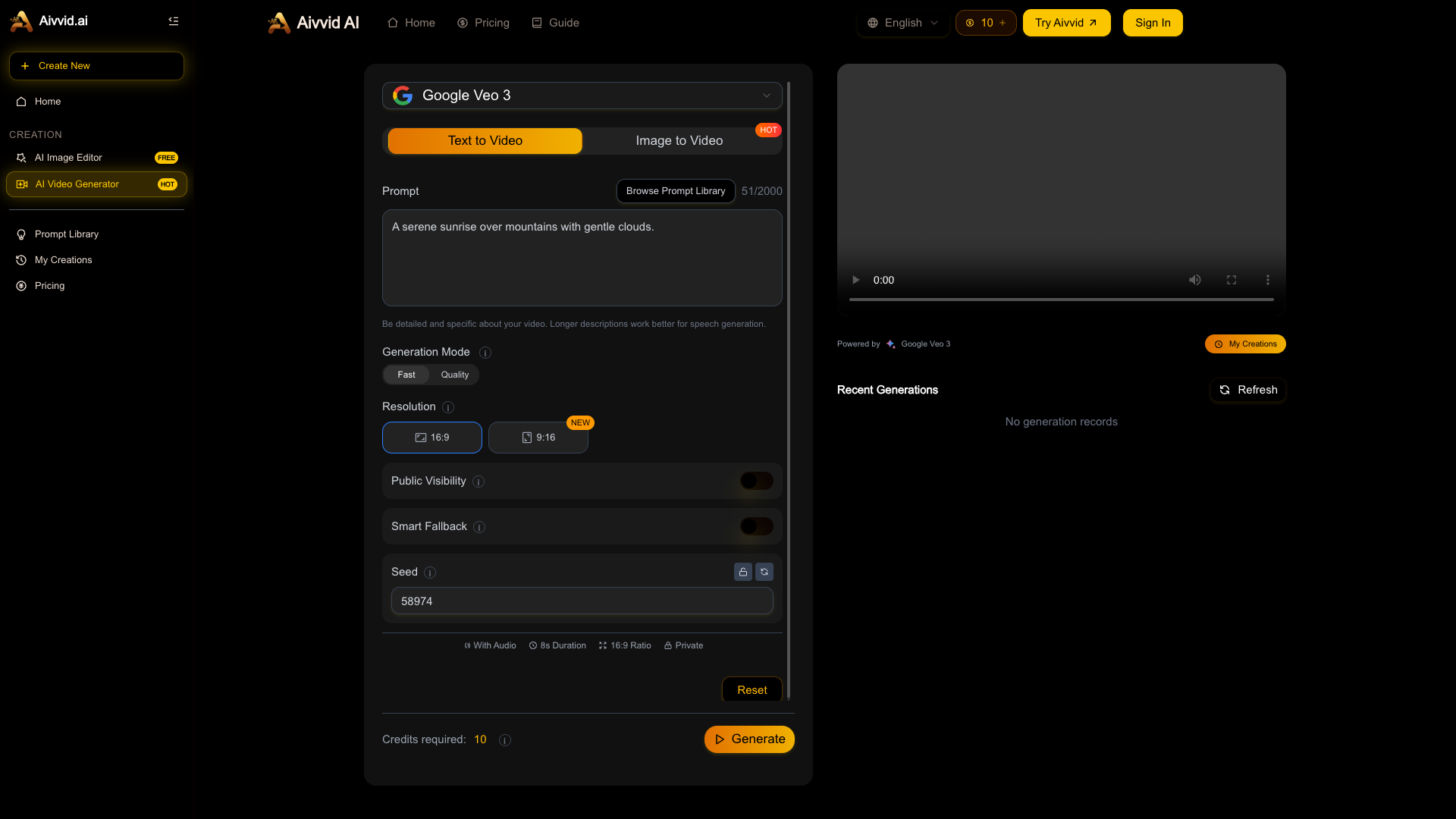Image resolution: width=1456 pixels, height=819 pixels.
Task: Toggle Public Visibility switch
Action: (x=756, y=481)
